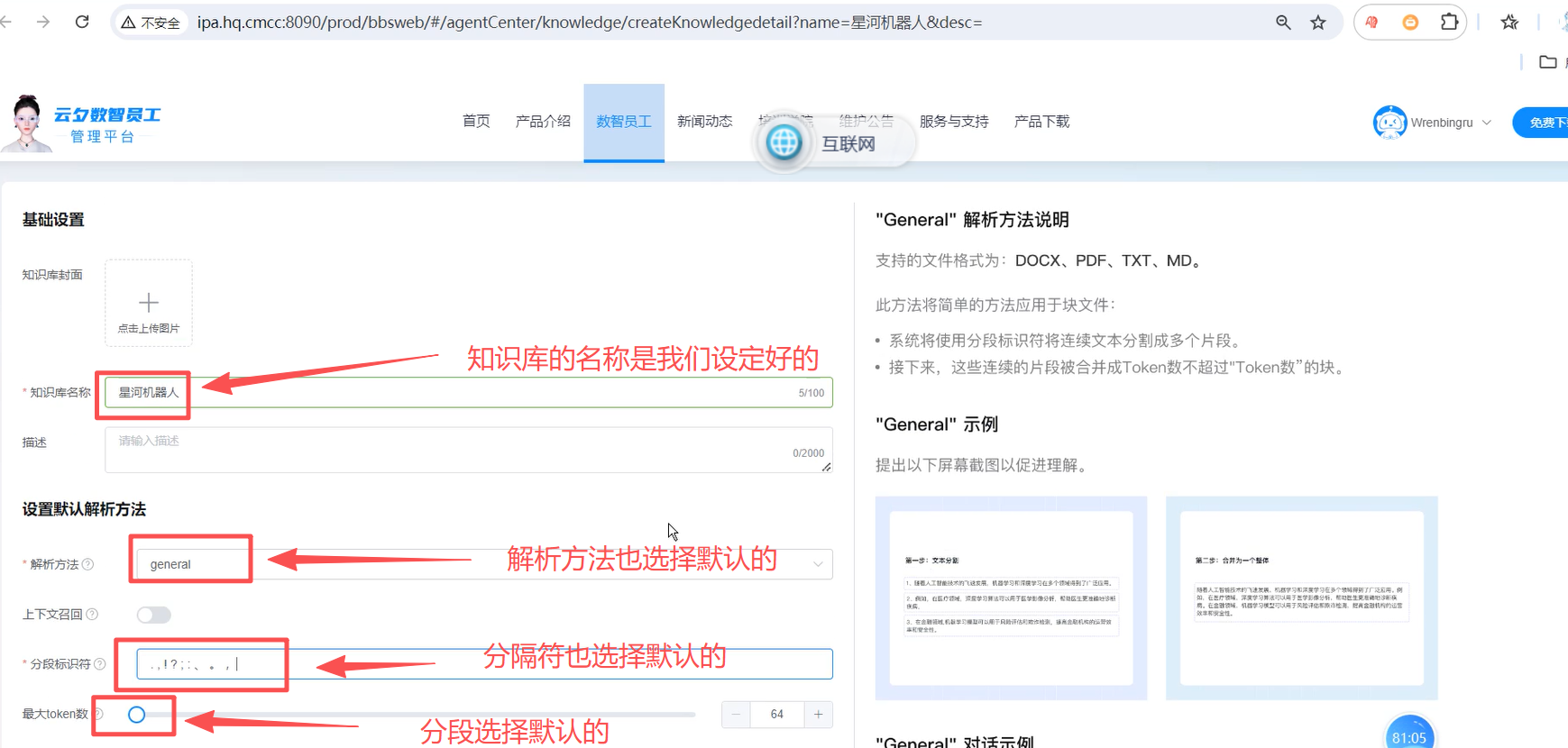The image size is (1568, 748).
Task: Open the 产品介绍 nav item
Action: pyautogui.click(x=543, y=121)
